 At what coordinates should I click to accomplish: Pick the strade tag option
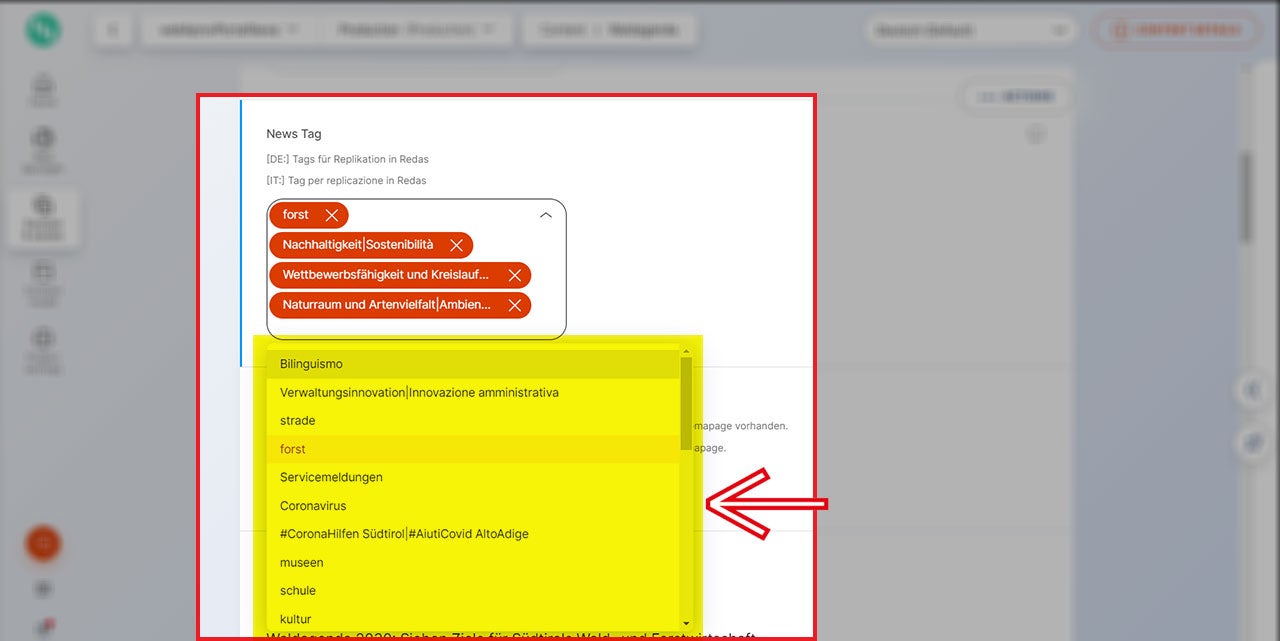click(x=298, y=421)
